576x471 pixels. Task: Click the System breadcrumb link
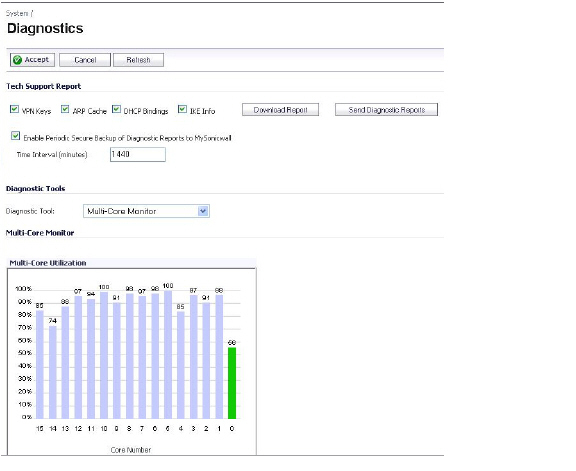click(x=17, y=14)
